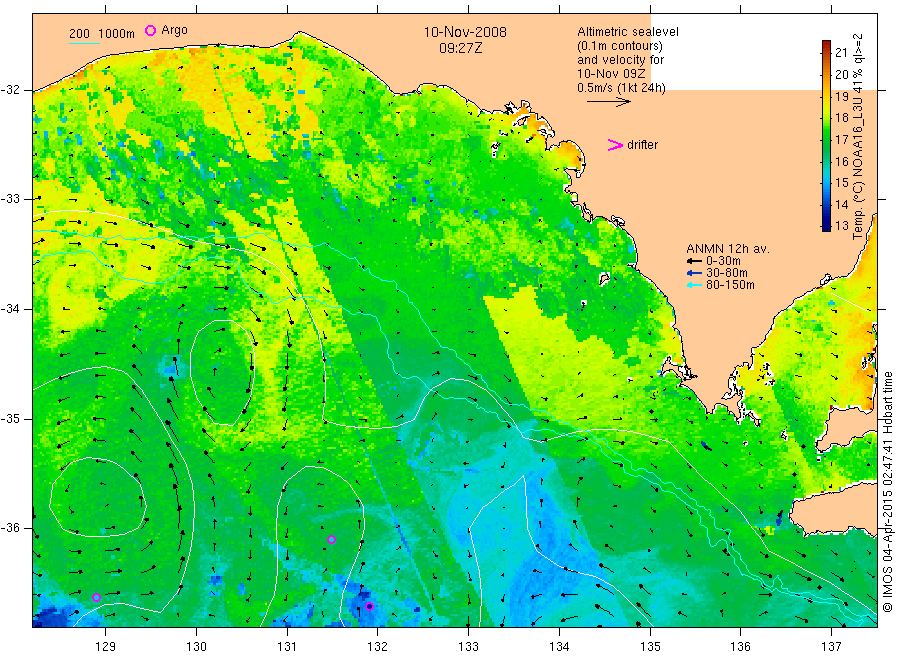Click the latitude axis label '-34'
The height and width of the screenshot is (660, 900).
[x=10, y=309]
